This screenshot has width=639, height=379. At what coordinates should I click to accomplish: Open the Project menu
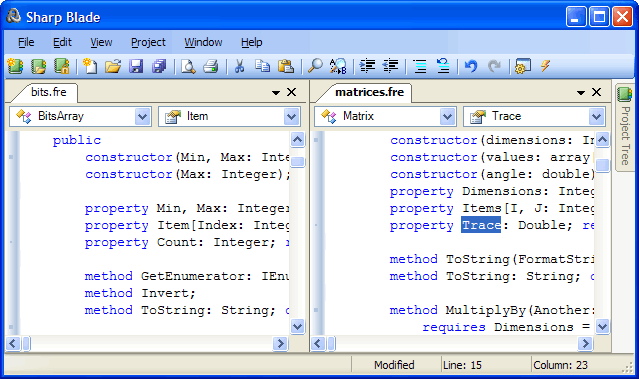[x=148, y=42]
